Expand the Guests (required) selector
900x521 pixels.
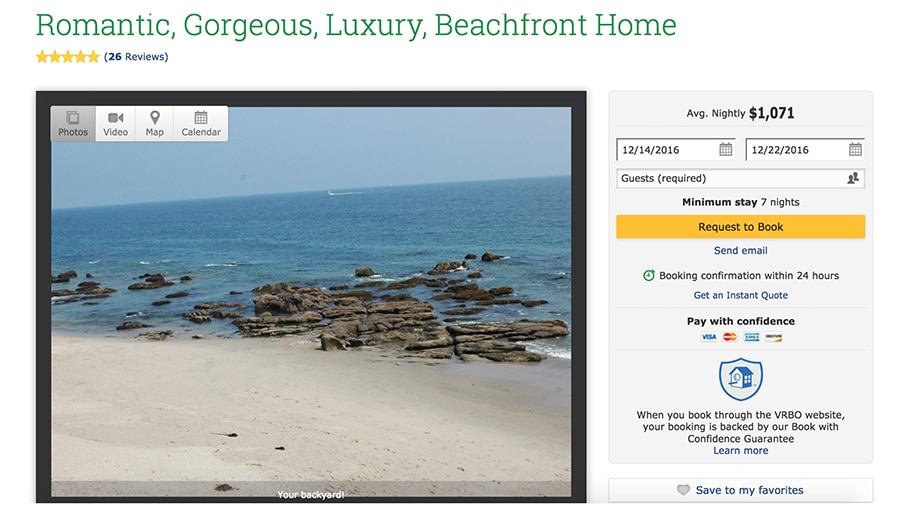coord(740,178)
